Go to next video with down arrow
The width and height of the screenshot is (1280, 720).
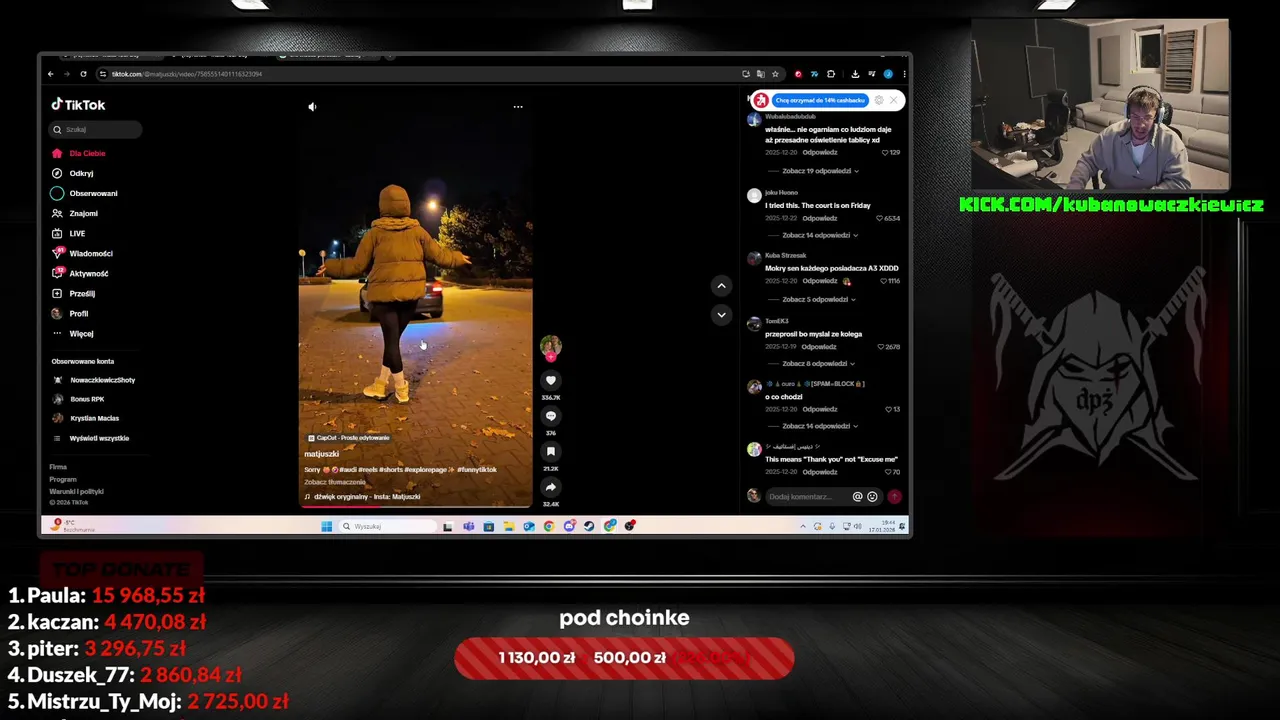[x=721, y=315]
